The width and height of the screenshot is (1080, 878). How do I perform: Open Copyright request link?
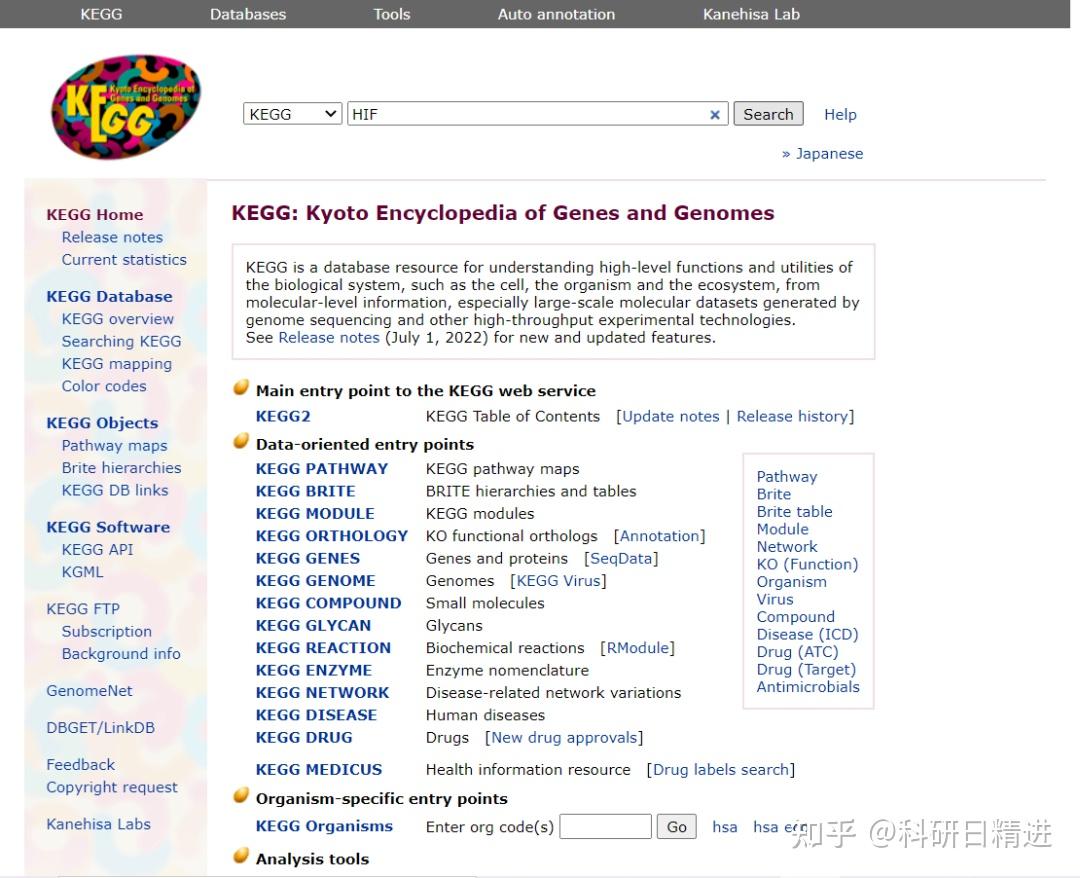112,787
